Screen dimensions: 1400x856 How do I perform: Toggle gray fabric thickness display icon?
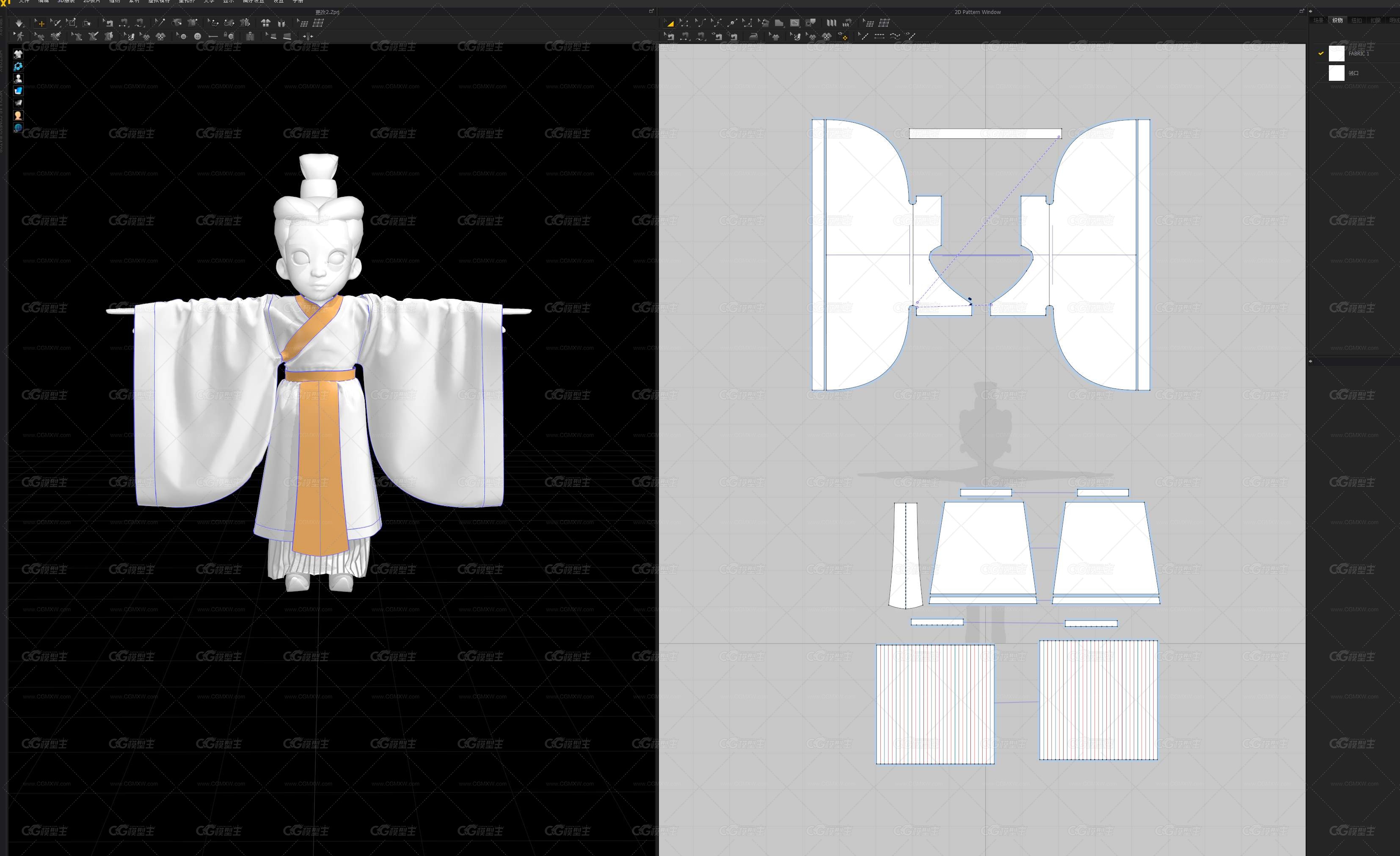click(x=18, y=103)
